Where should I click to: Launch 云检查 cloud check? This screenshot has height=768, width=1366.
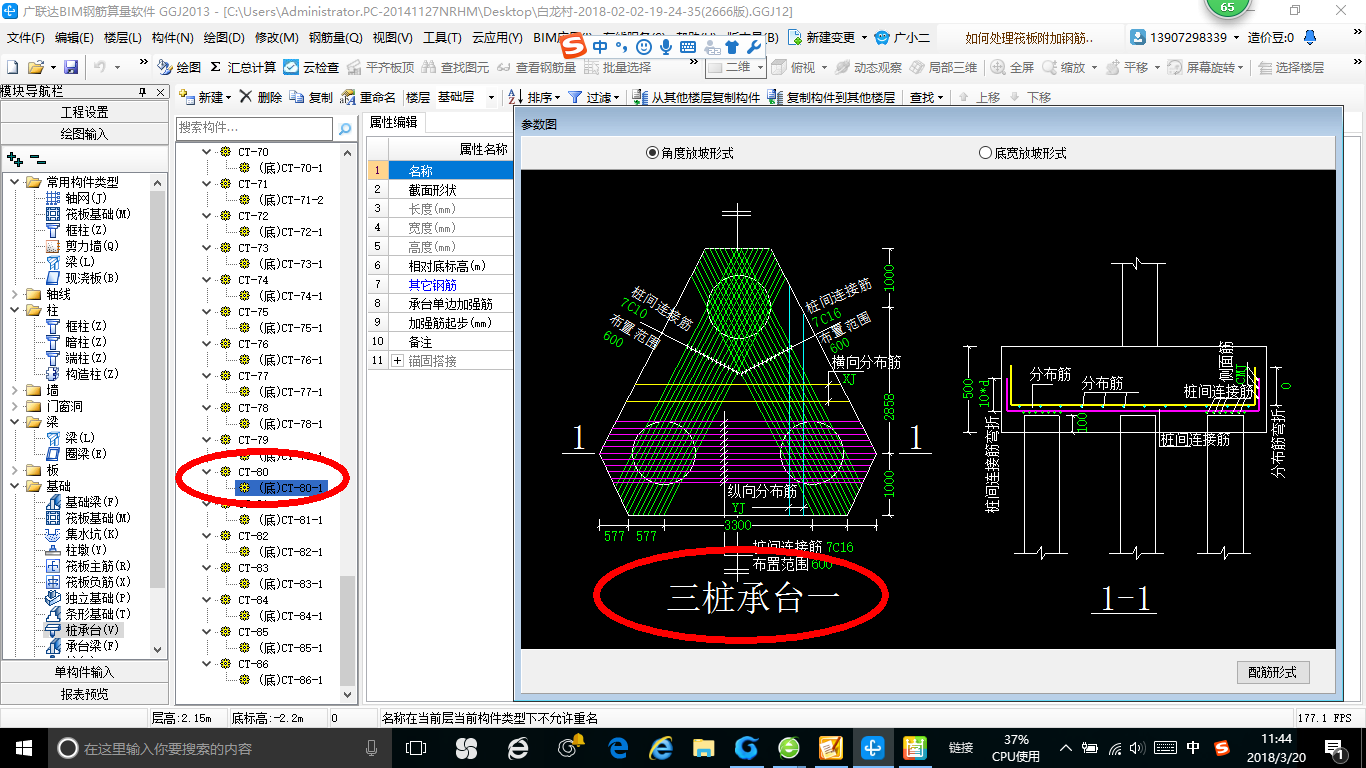coord(311,67)
